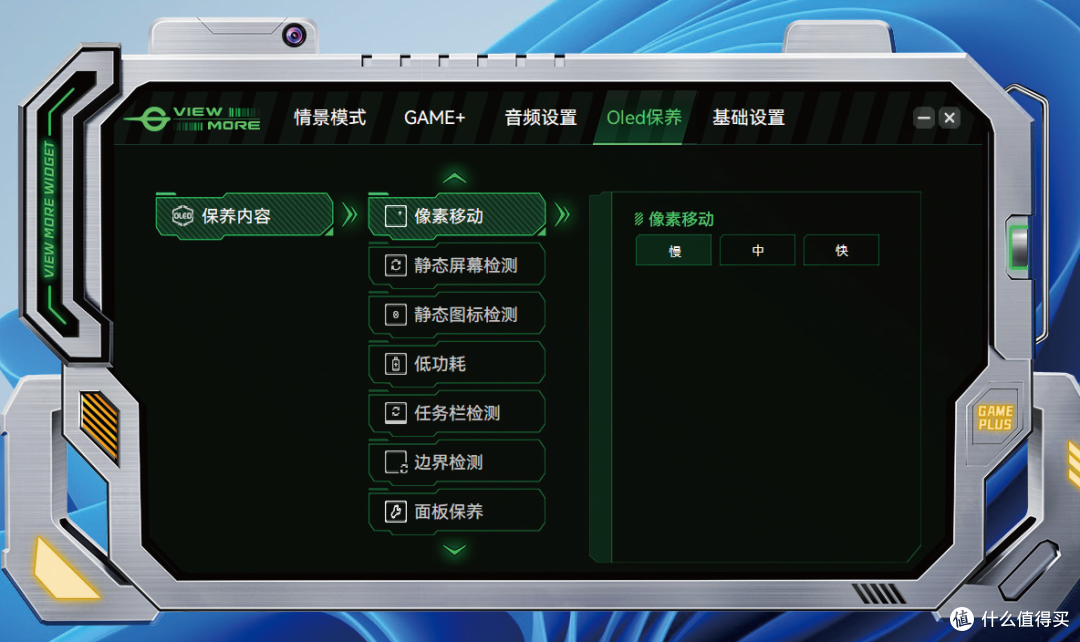Image resolution: width=1080 pixels, height=642 pixels.
Task: Select the 保养内容 category
Action: pyautogui.click(x=245, y=216)
